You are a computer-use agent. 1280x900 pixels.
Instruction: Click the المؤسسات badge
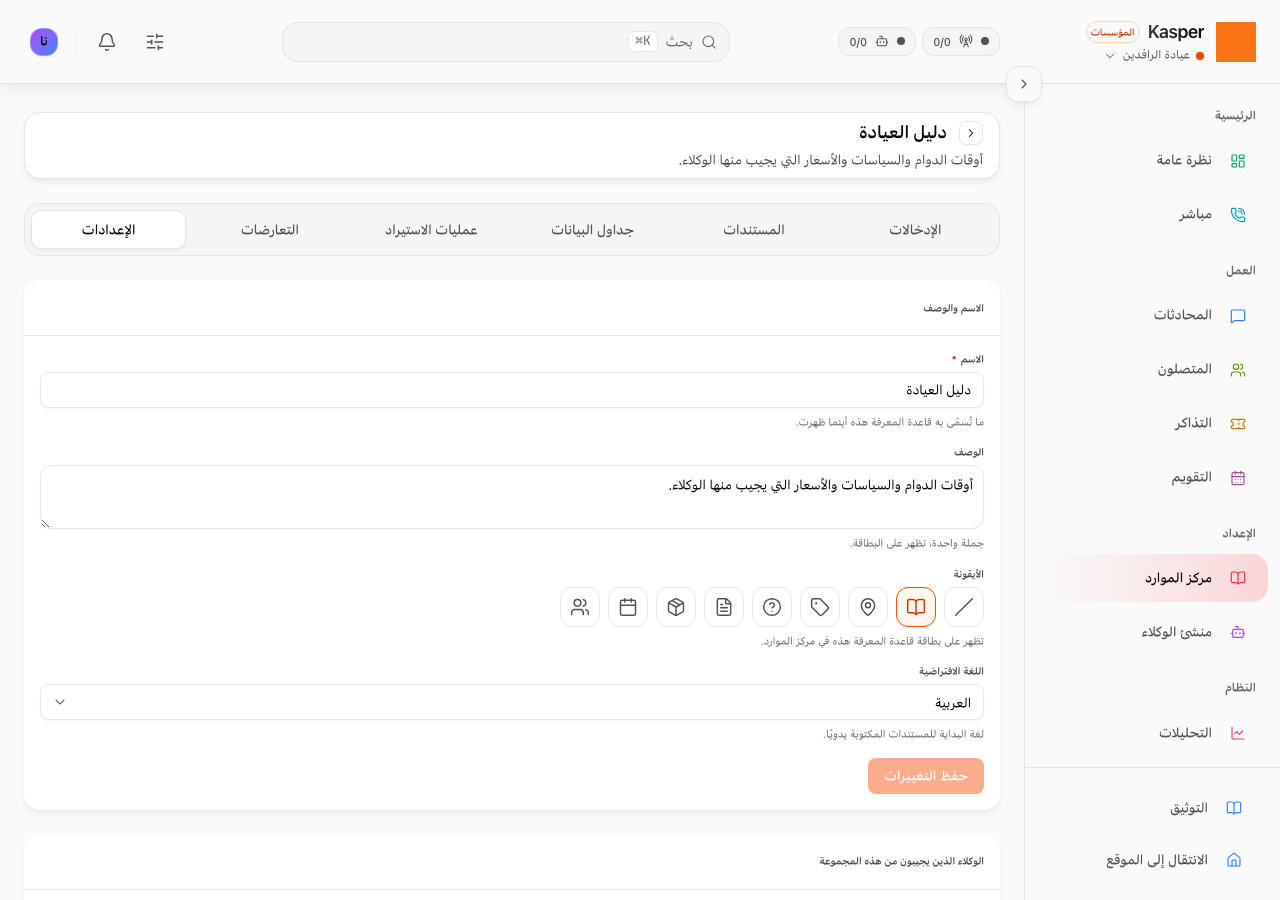coord(1112,32)
